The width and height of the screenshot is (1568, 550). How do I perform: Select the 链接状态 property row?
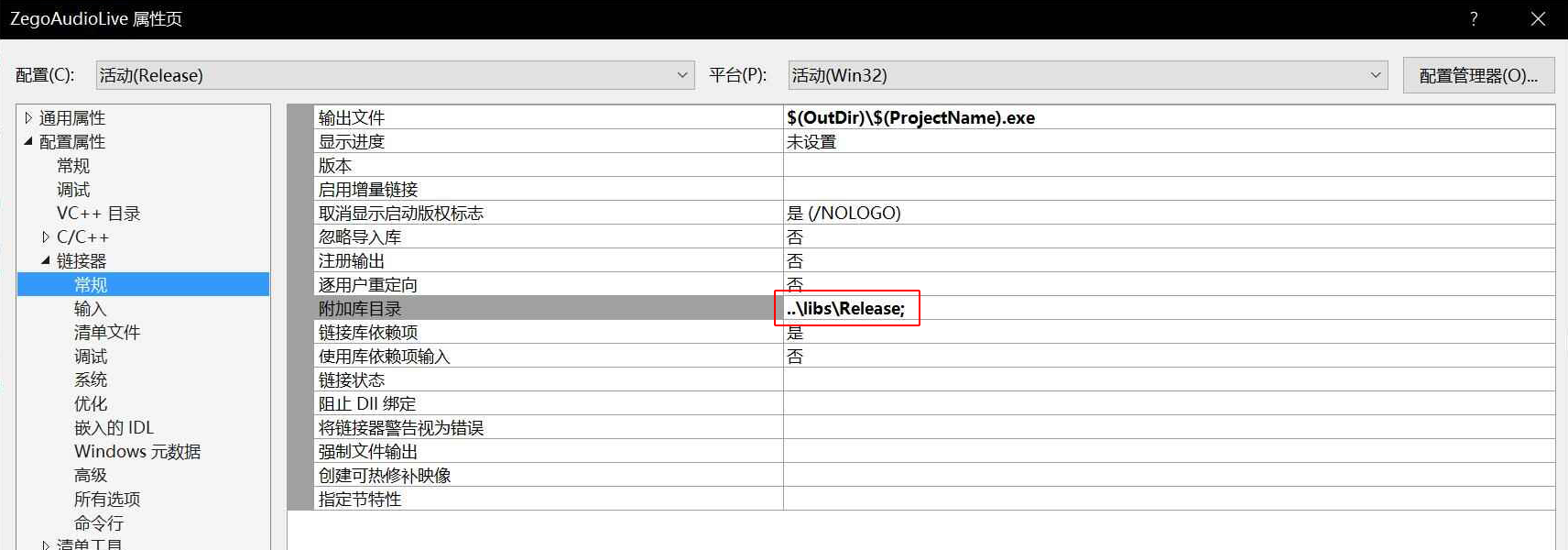[x=934, y=379]
